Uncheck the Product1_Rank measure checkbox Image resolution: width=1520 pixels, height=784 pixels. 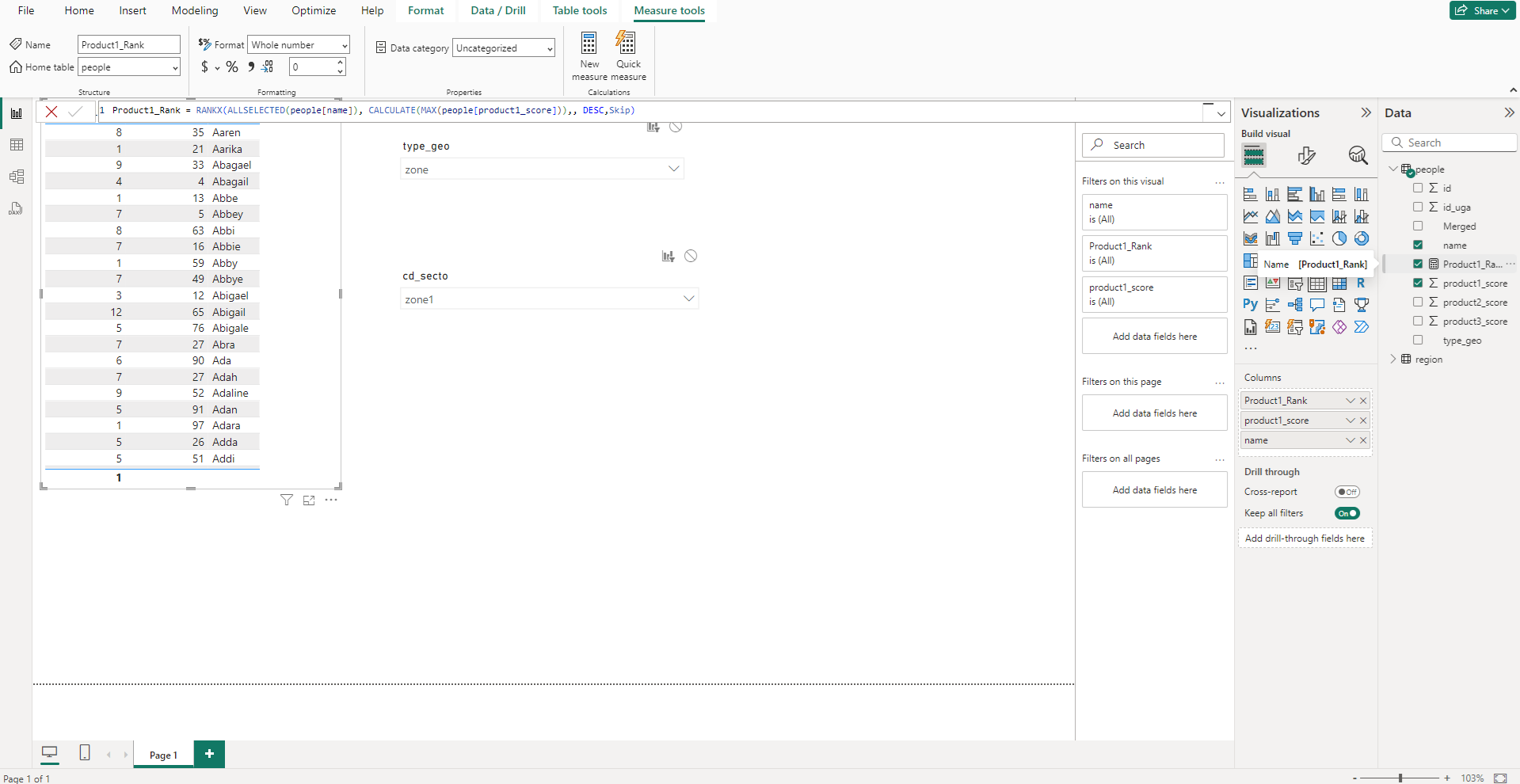[x=1418, y=264]
